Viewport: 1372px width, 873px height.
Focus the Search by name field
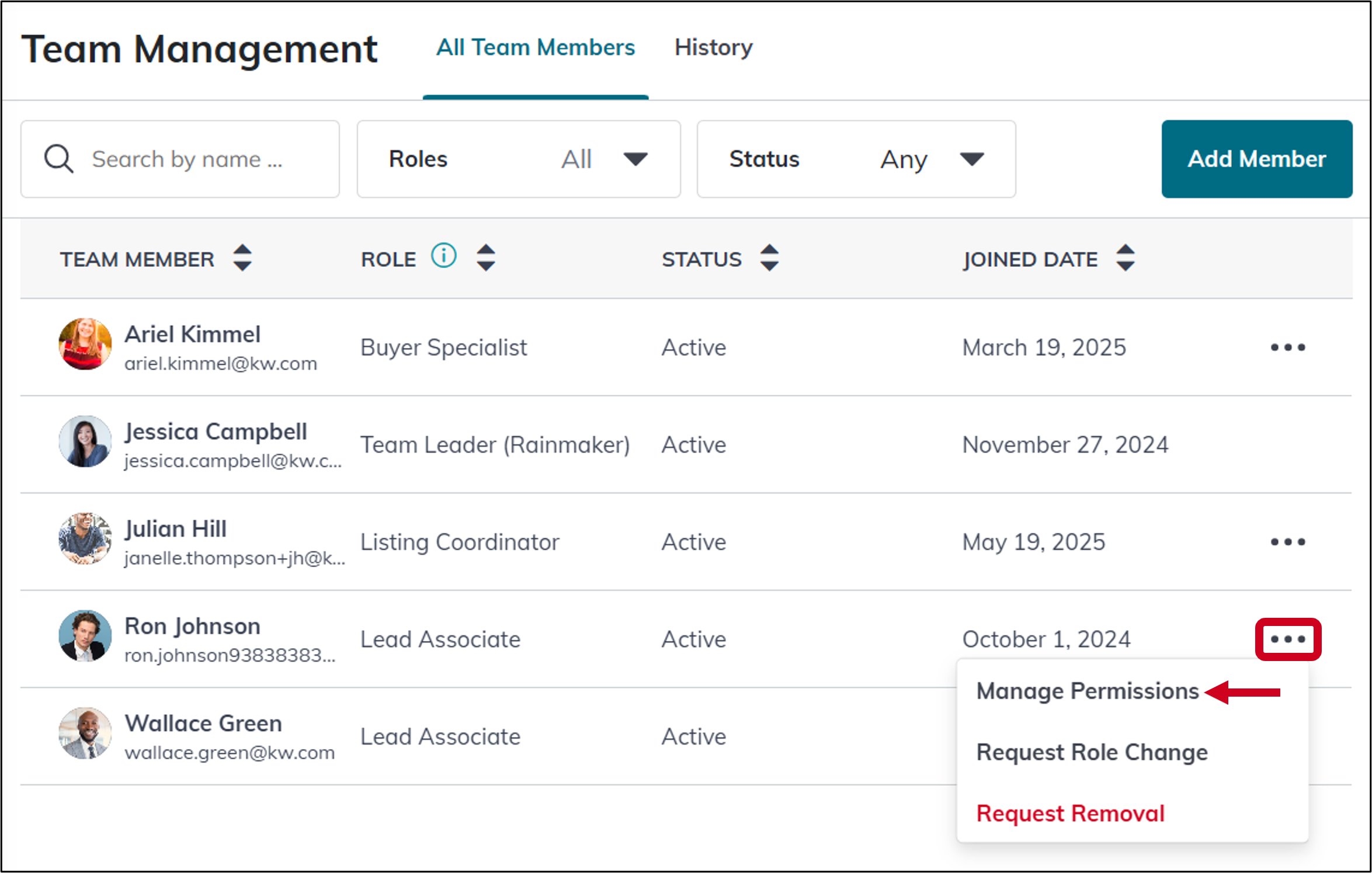pyautogui.click(x=180, y=159)
